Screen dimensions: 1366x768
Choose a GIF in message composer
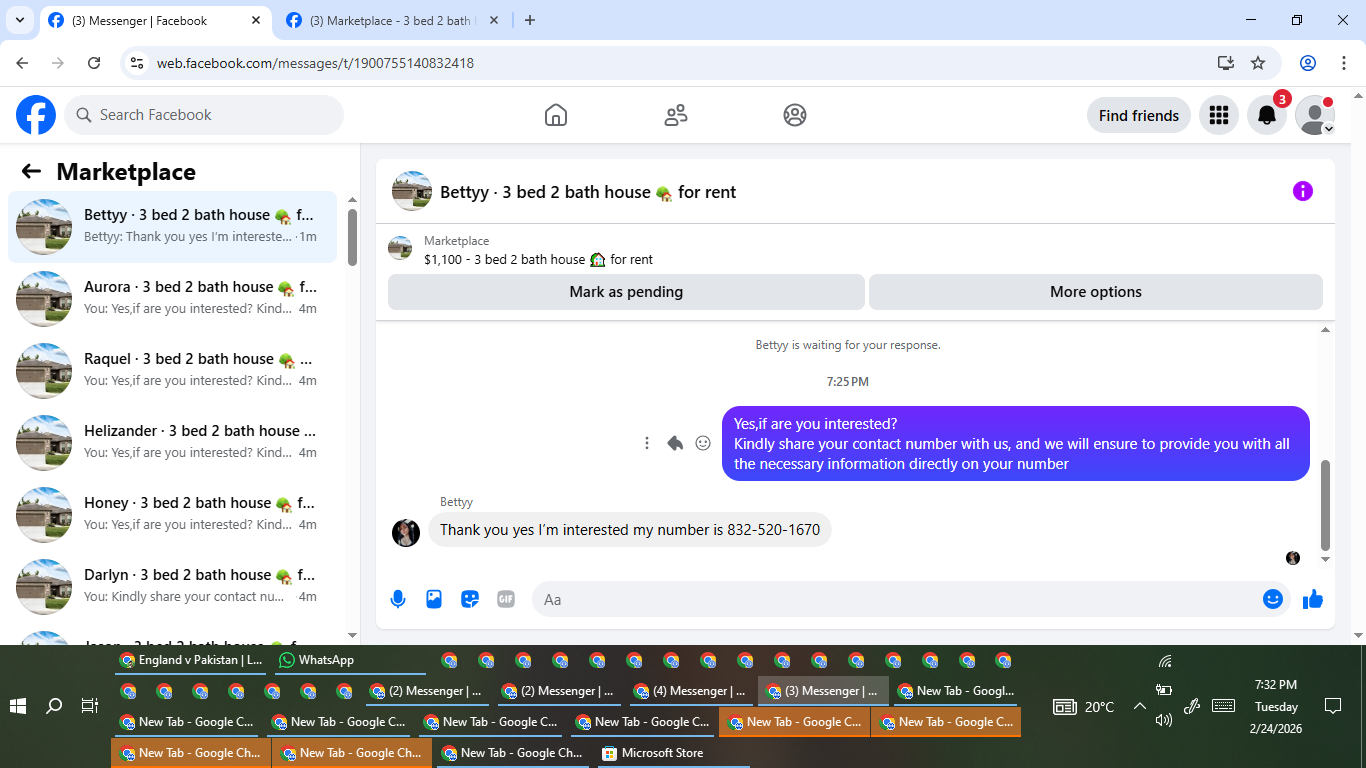[506, 599]
